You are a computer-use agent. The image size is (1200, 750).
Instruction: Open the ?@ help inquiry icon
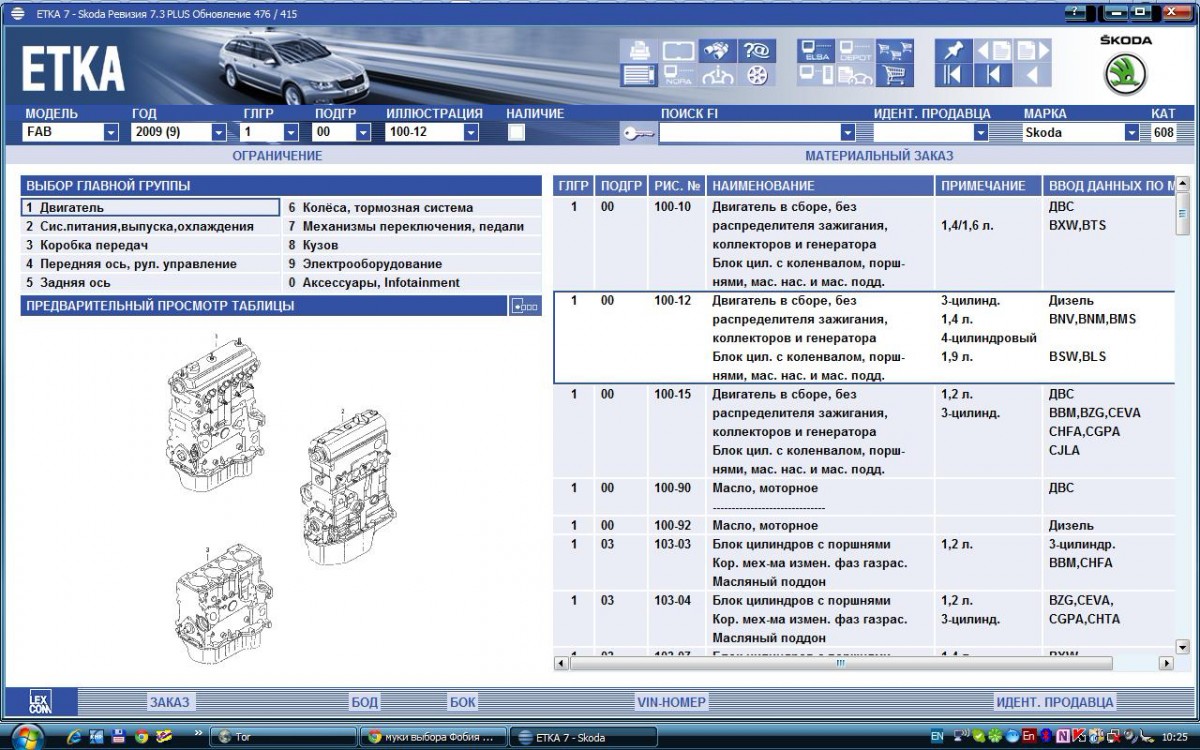pos(757,51)
